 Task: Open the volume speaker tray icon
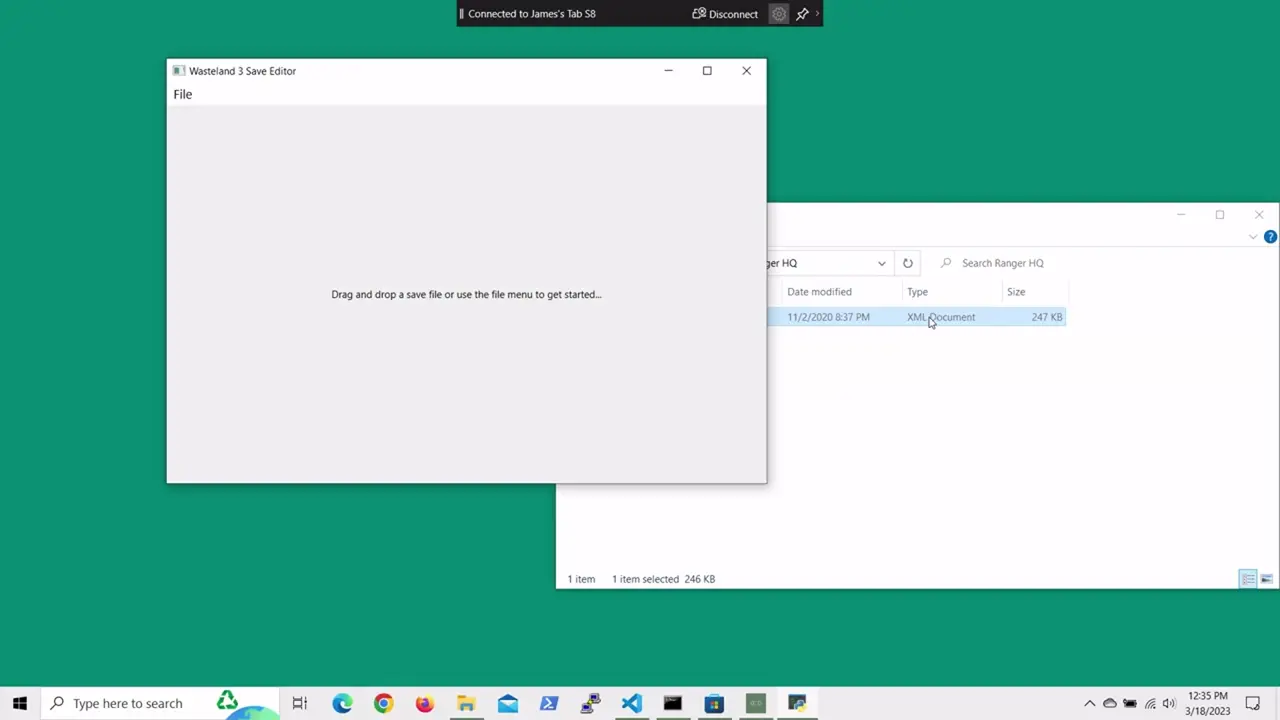[1169, 703]
